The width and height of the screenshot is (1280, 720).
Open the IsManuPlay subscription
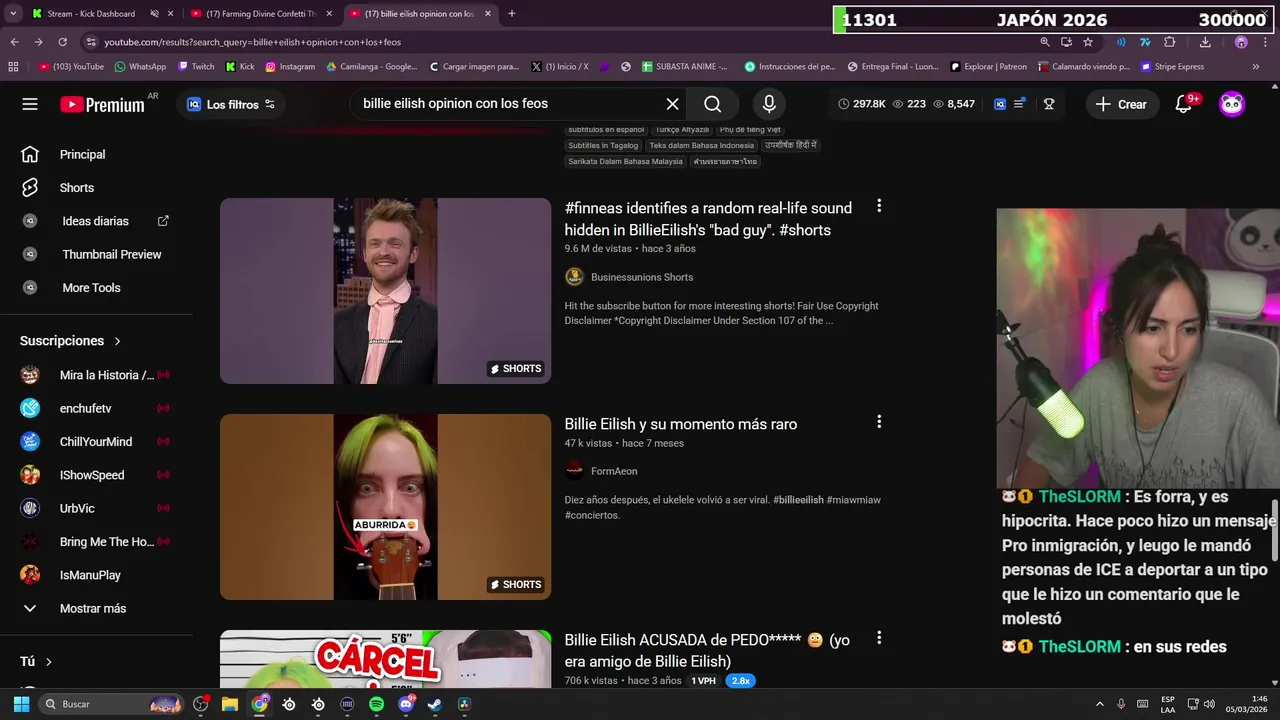click(x=96, y=575)
